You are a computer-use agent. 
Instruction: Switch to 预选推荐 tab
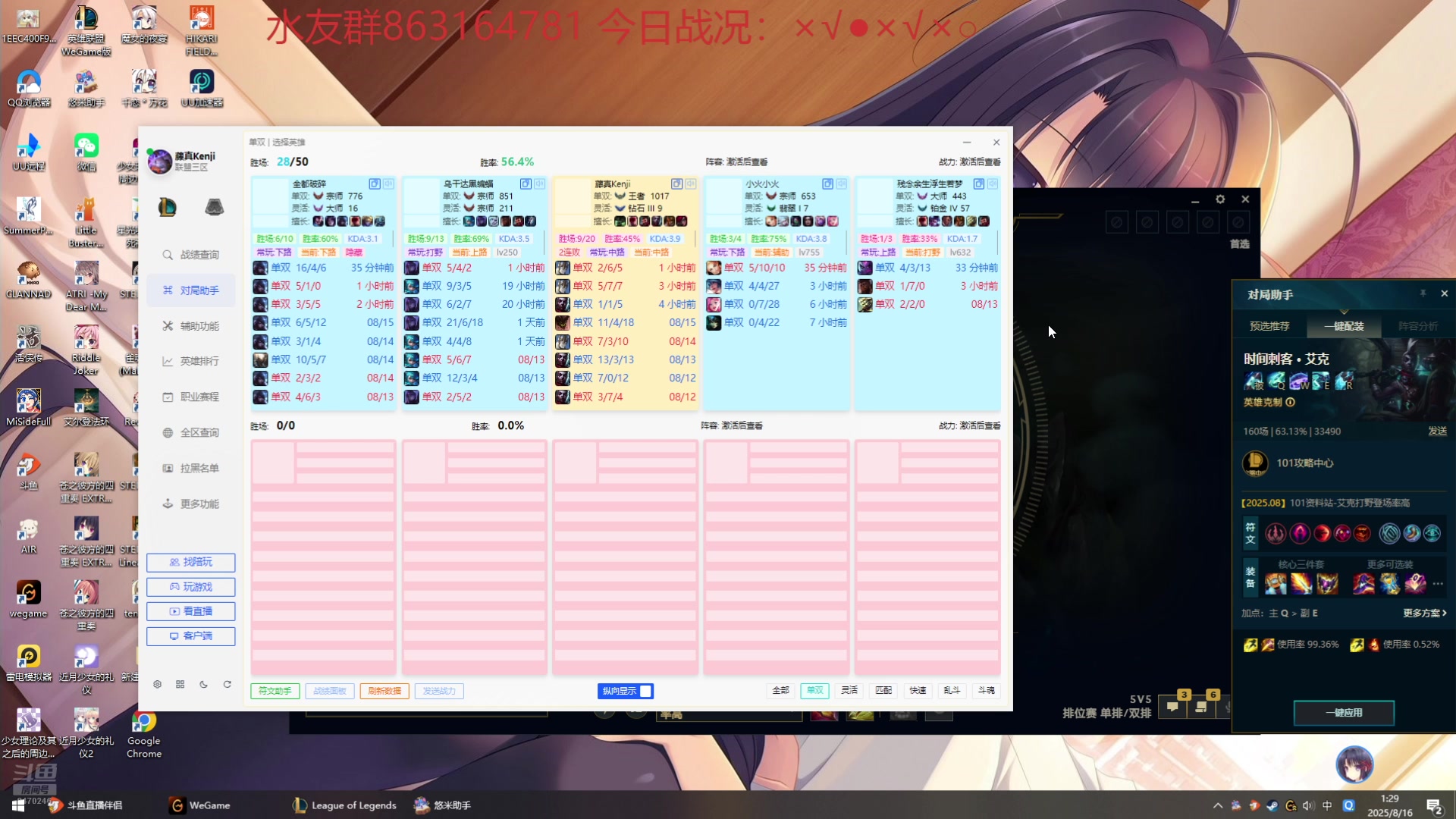[1269, 327]
